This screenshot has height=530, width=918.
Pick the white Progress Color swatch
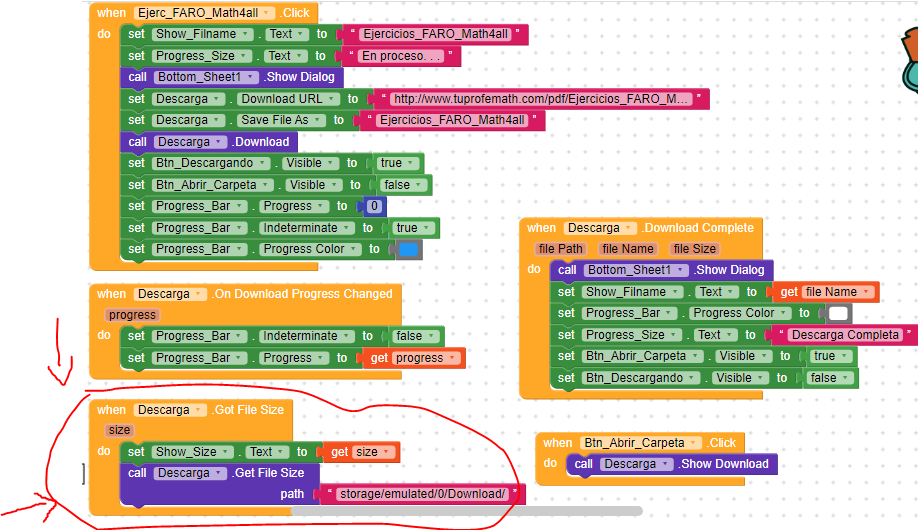click(x=838, y=313)
